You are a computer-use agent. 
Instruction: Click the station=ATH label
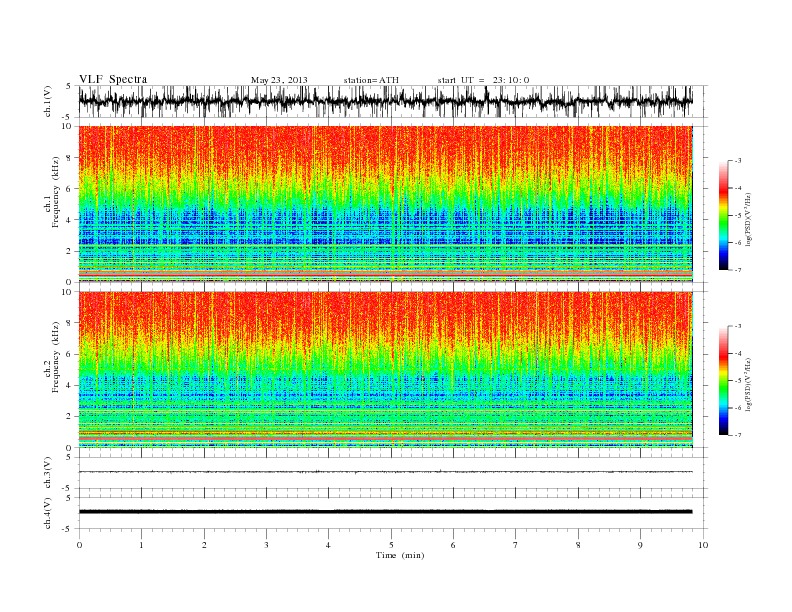[x=371, y=80]
